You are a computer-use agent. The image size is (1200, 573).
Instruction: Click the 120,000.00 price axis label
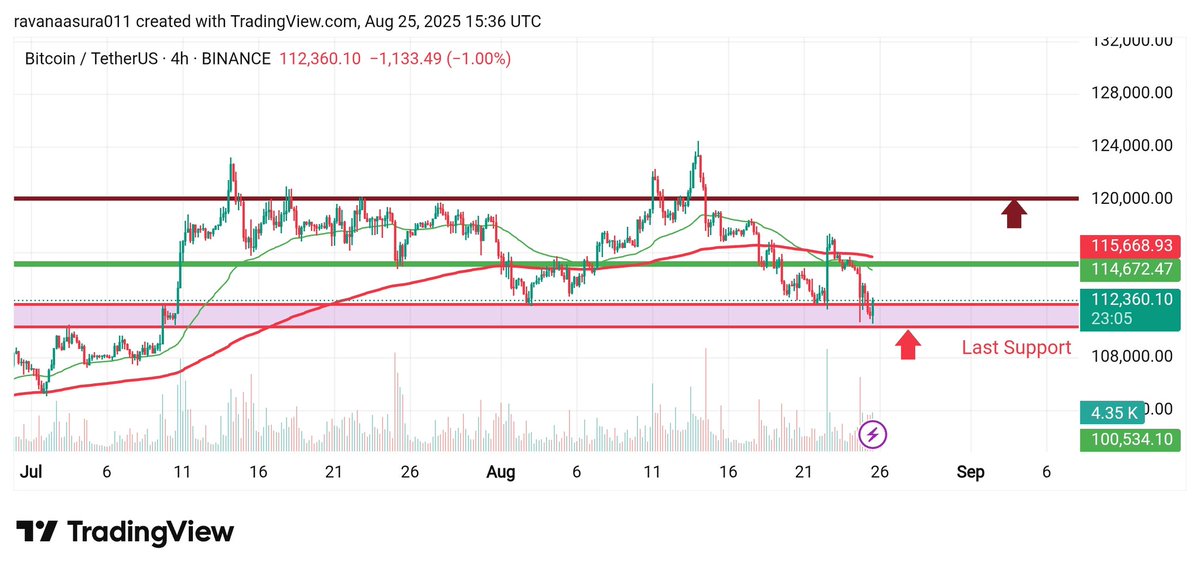tap(1131, 199)
